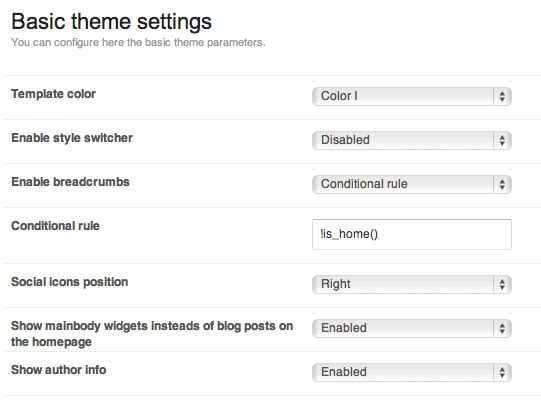The image size is (541, 404).
Task: Click the Social icons position label
Action: point(70,282)
